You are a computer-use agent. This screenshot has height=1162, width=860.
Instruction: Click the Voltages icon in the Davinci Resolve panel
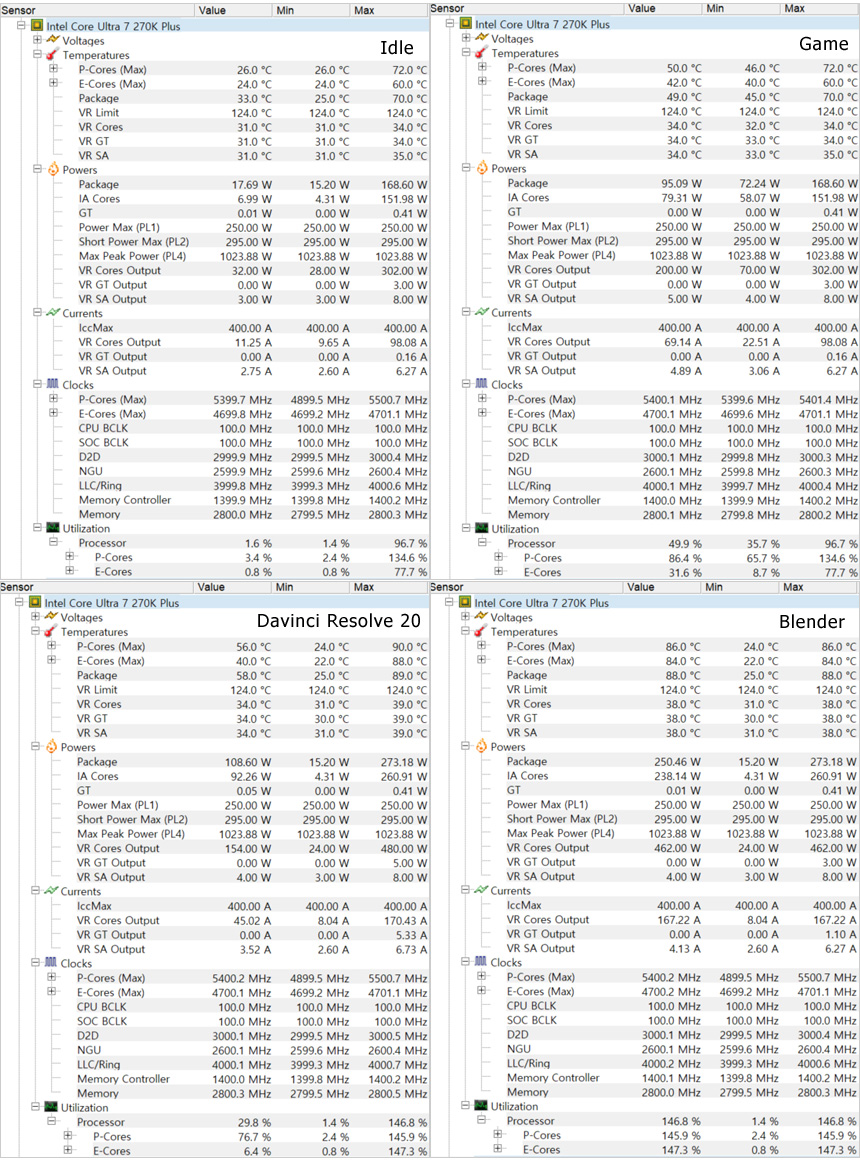tap(51, 617)
